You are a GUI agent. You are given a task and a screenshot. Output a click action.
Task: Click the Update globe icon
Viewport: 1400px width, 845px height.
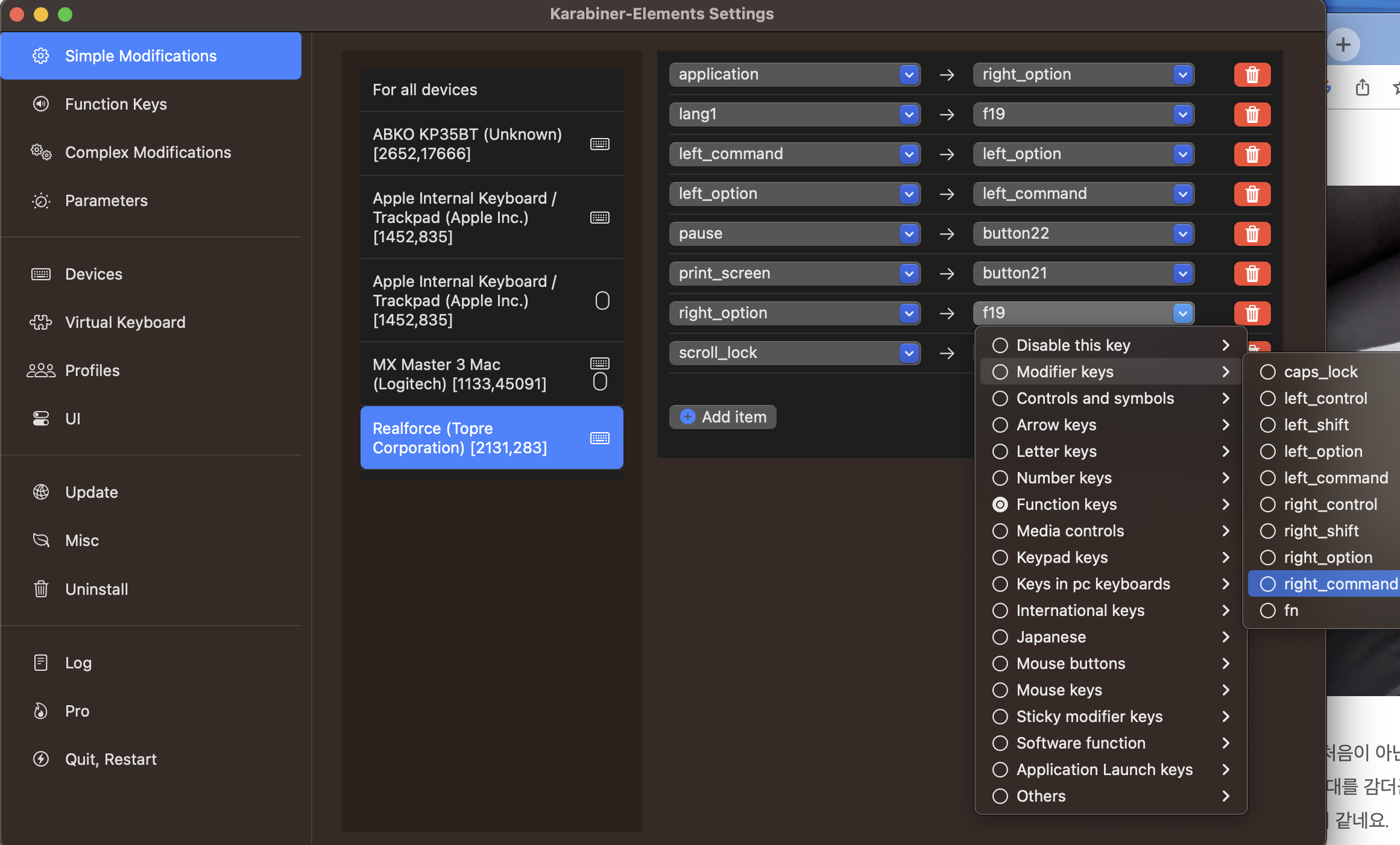pyautogui.click(x=41, y=492)
